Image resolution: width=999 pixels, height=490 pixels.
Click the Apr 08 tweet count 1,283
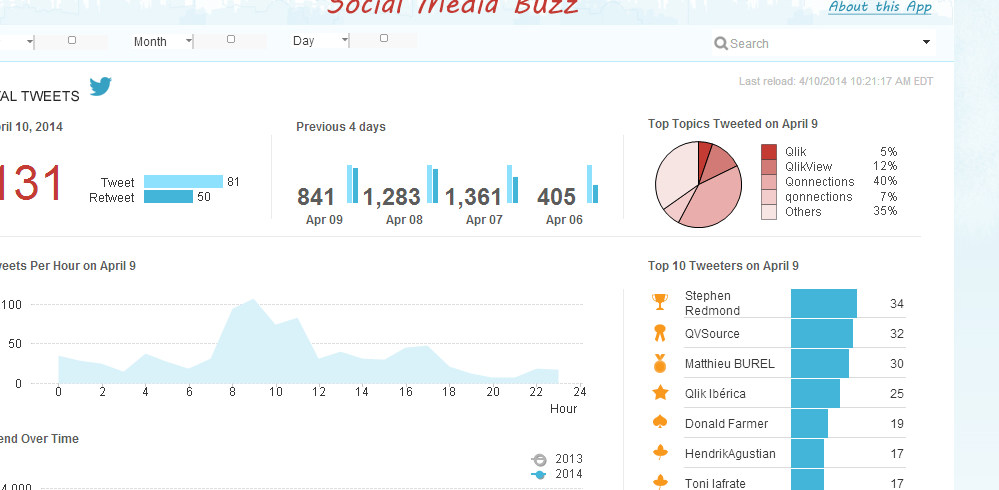coord(392,196)
